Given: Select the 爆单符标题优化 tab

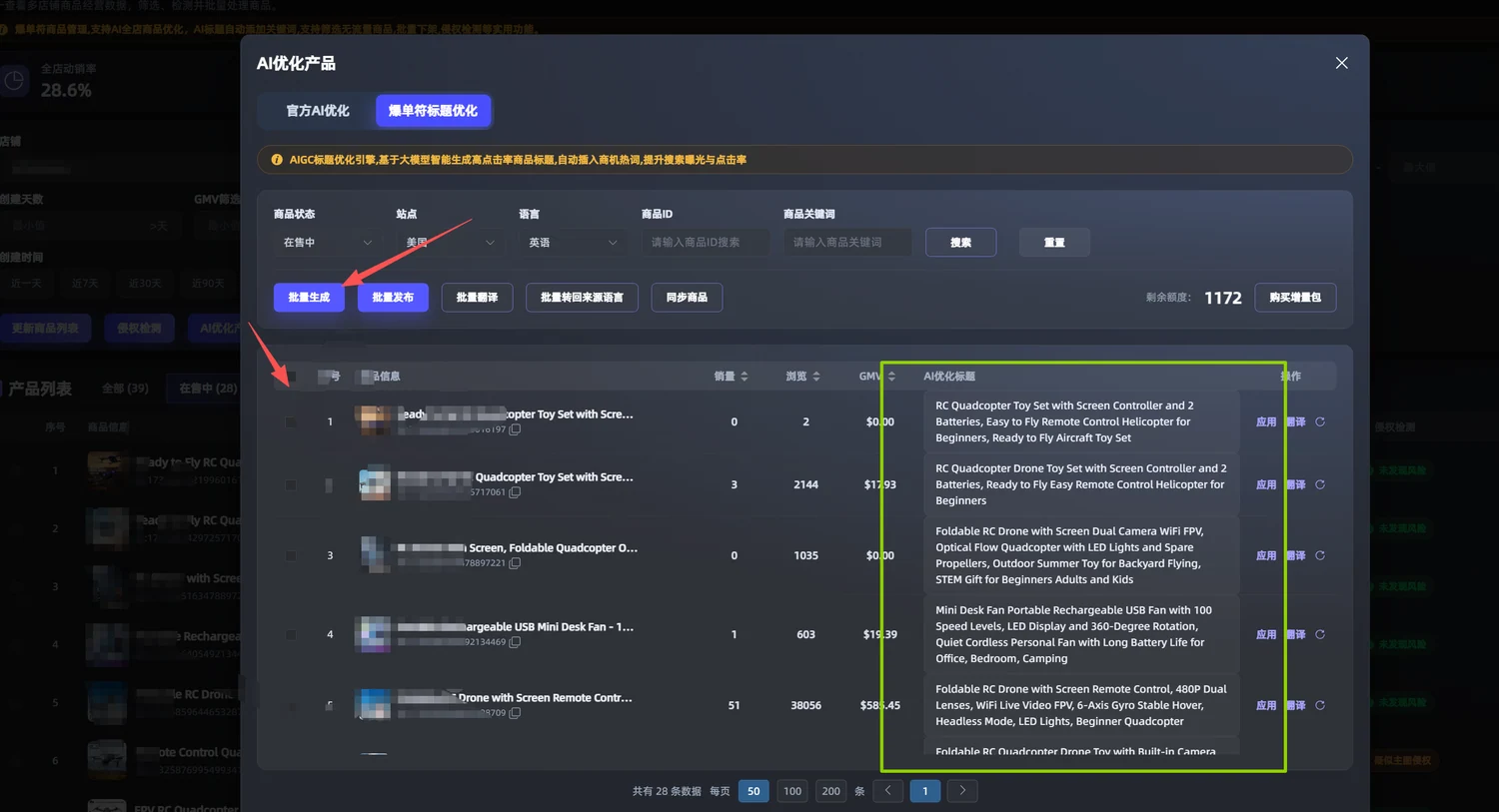Looking at the screenshot, I should tap(433, 111).
